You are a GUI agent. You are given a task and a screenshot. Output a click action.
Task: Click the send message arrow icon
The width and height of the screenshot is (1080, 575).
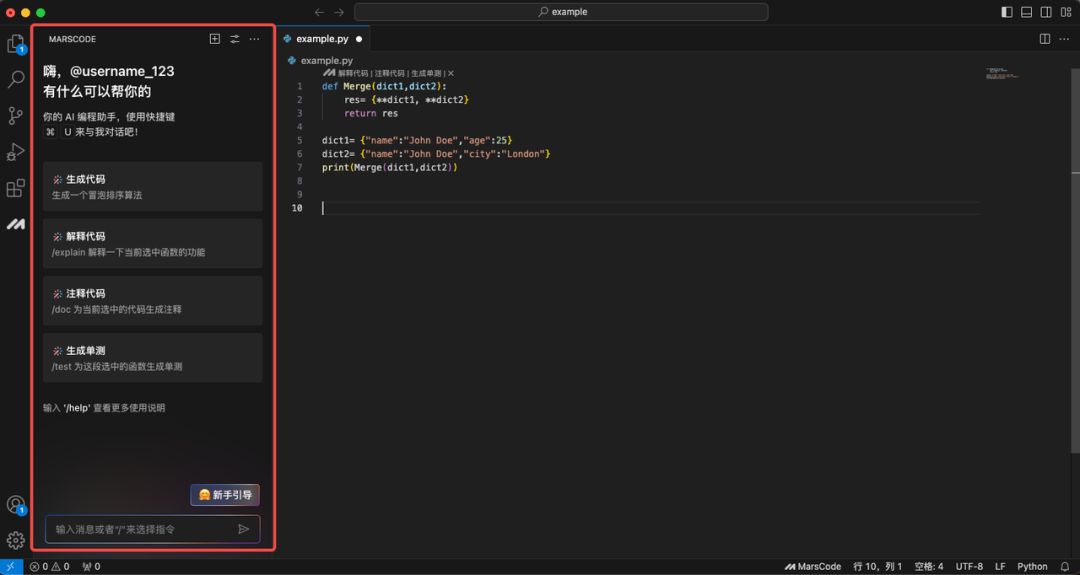[243, 529]
